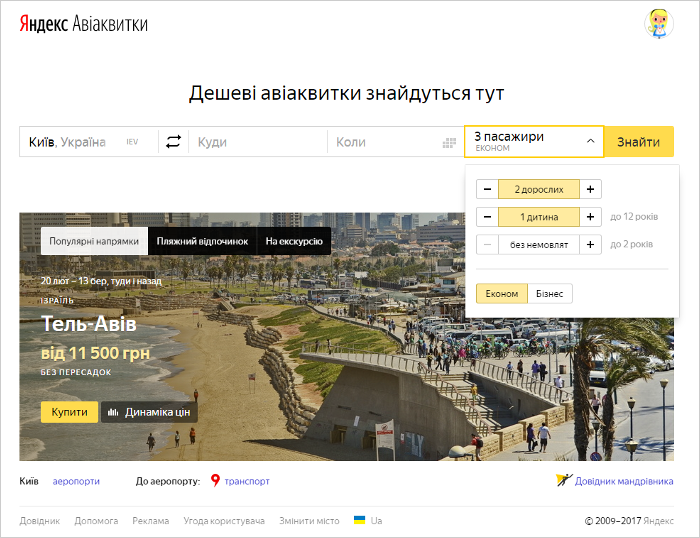Decrease the number of children with minus
The height and width of the screenshot is (538, 700).
pyautogui.click(x=488, y=217)
